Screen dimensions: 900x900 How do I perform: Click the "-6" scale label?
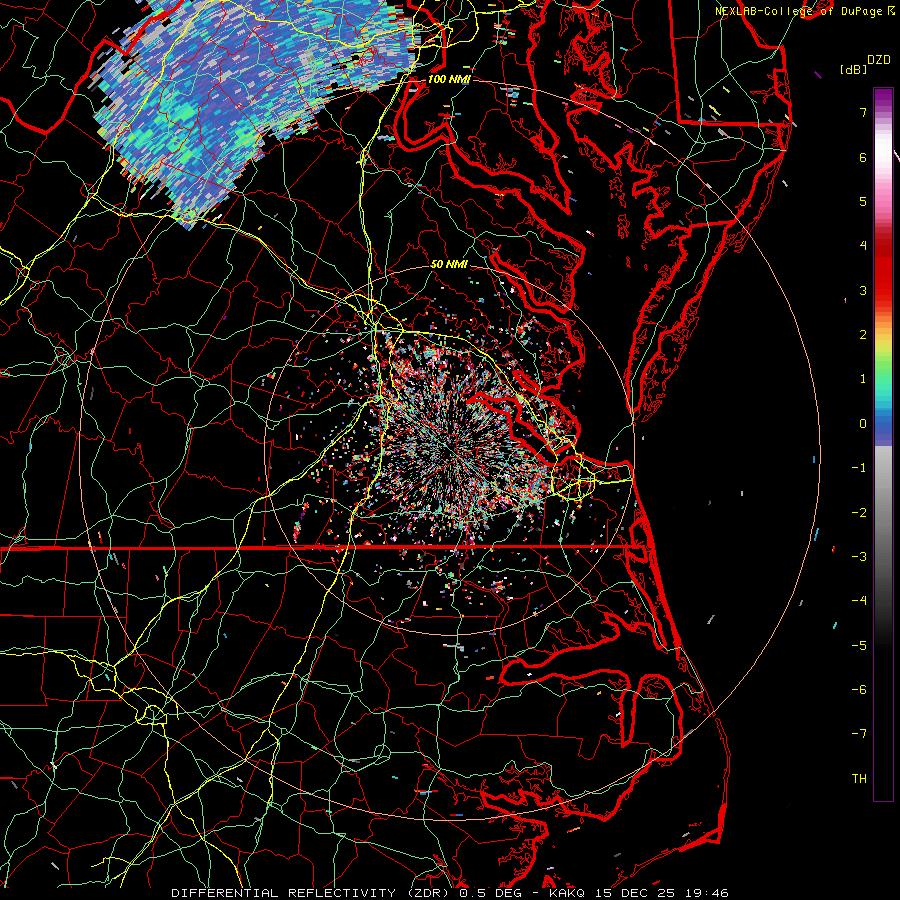pyautogui.click(x=859, y=690)
